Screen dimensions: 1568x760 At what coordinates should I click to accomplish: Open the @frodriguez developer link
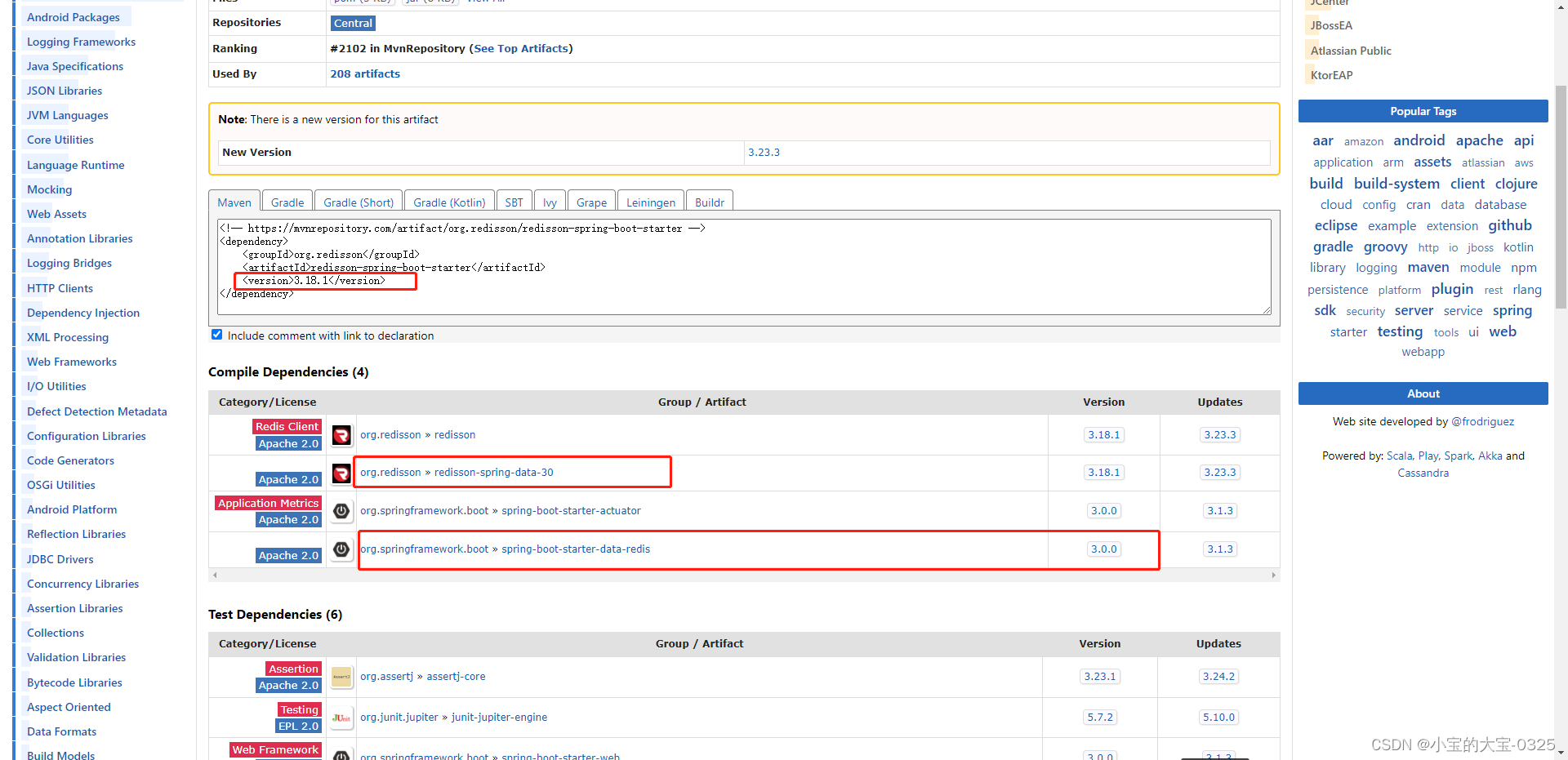[x=1482, y=421]
